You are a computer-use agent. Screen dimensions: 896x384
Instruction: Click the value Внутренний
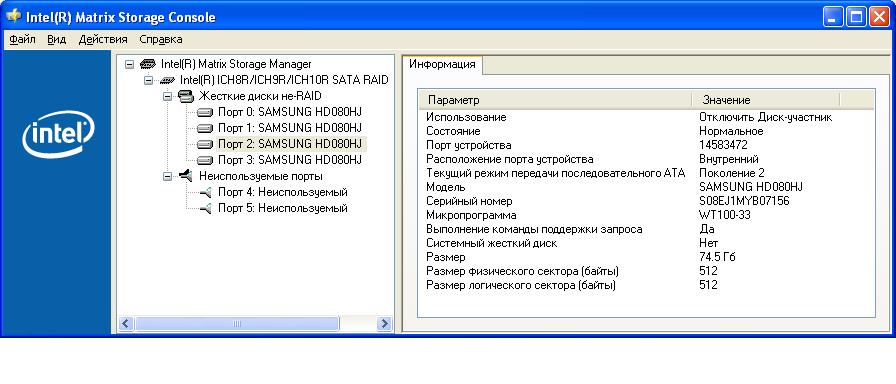click(729, 159)
